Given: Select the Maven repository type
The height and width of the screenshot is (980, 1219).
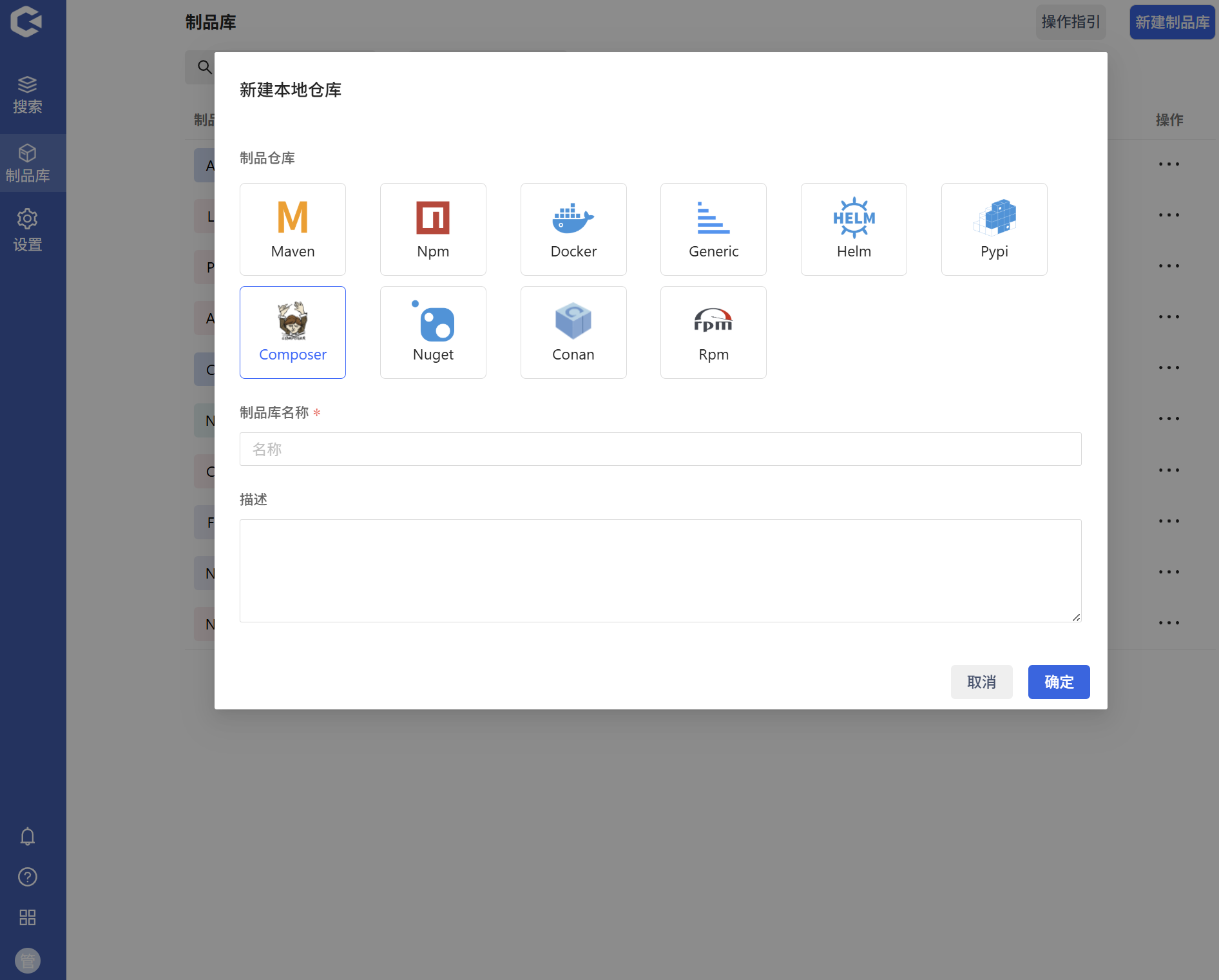Looking at the screenshot, I should click(x=293, y=229).
